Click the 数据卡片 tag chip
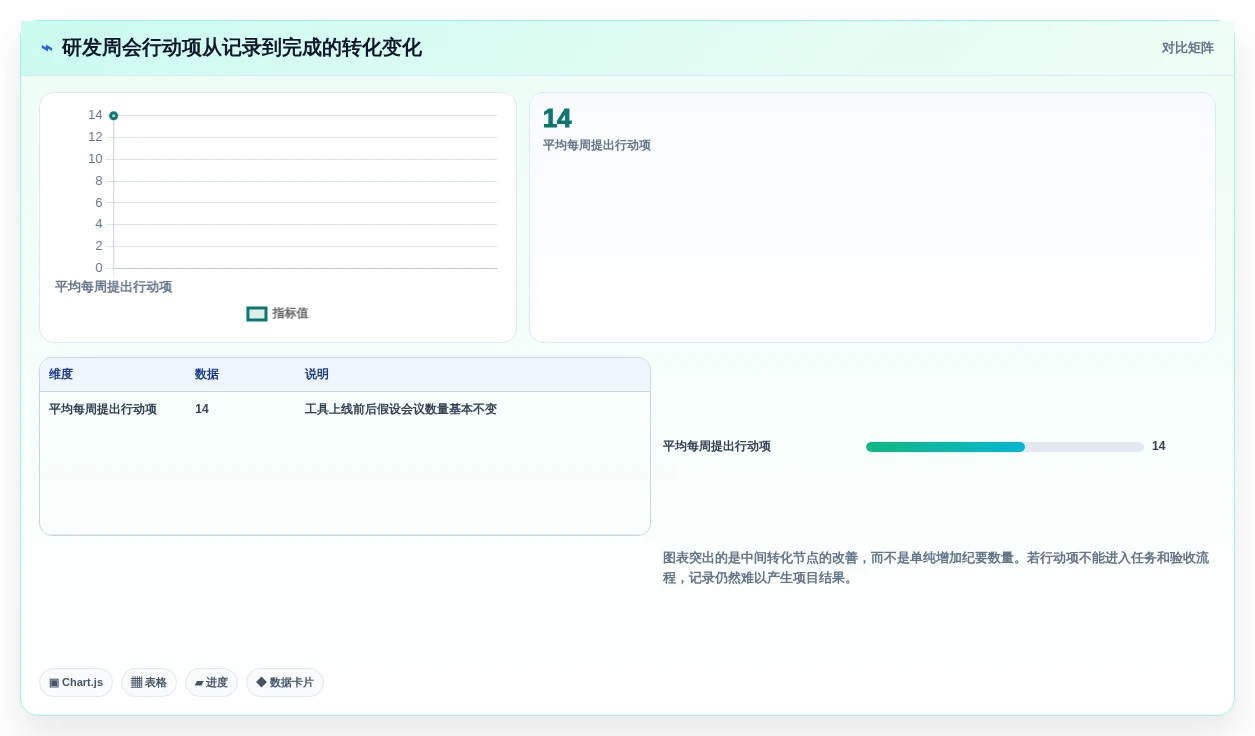1255x736 pixels. (285, 683)
